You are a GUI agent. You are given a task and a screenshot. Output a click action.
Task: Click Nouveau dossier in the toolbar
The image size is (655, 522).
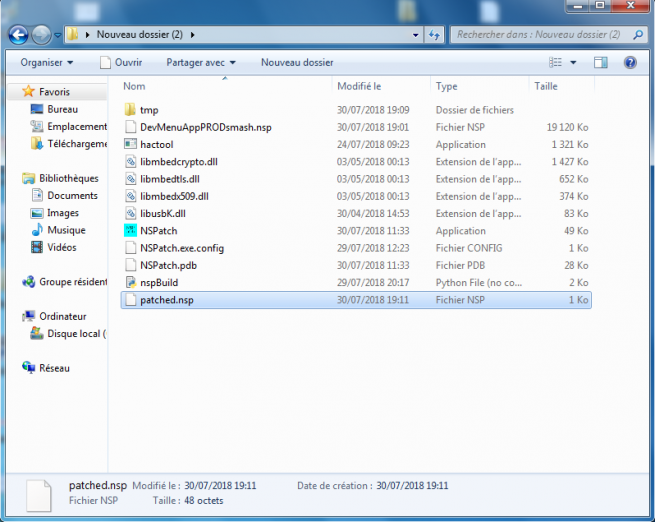pos(297,63)
